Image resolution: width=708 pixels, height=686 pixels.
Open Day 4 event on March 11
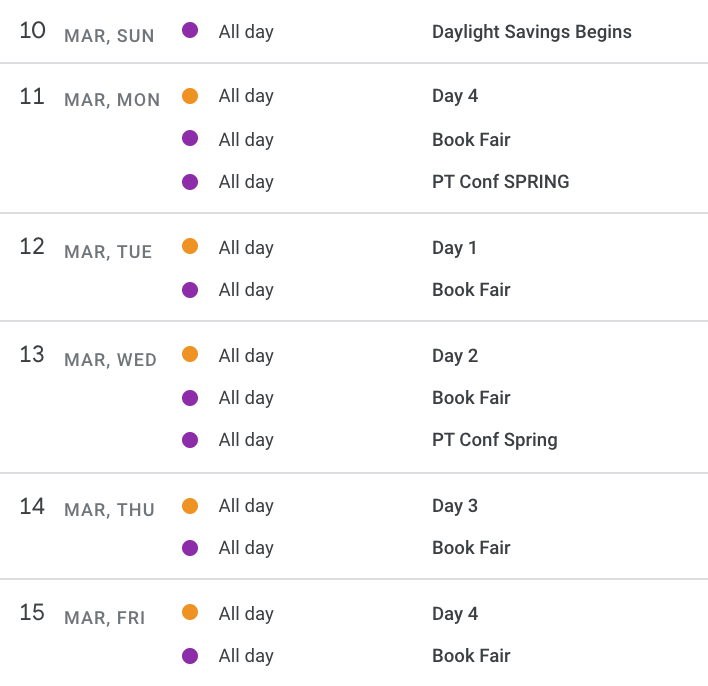click(x=455, y=96)
